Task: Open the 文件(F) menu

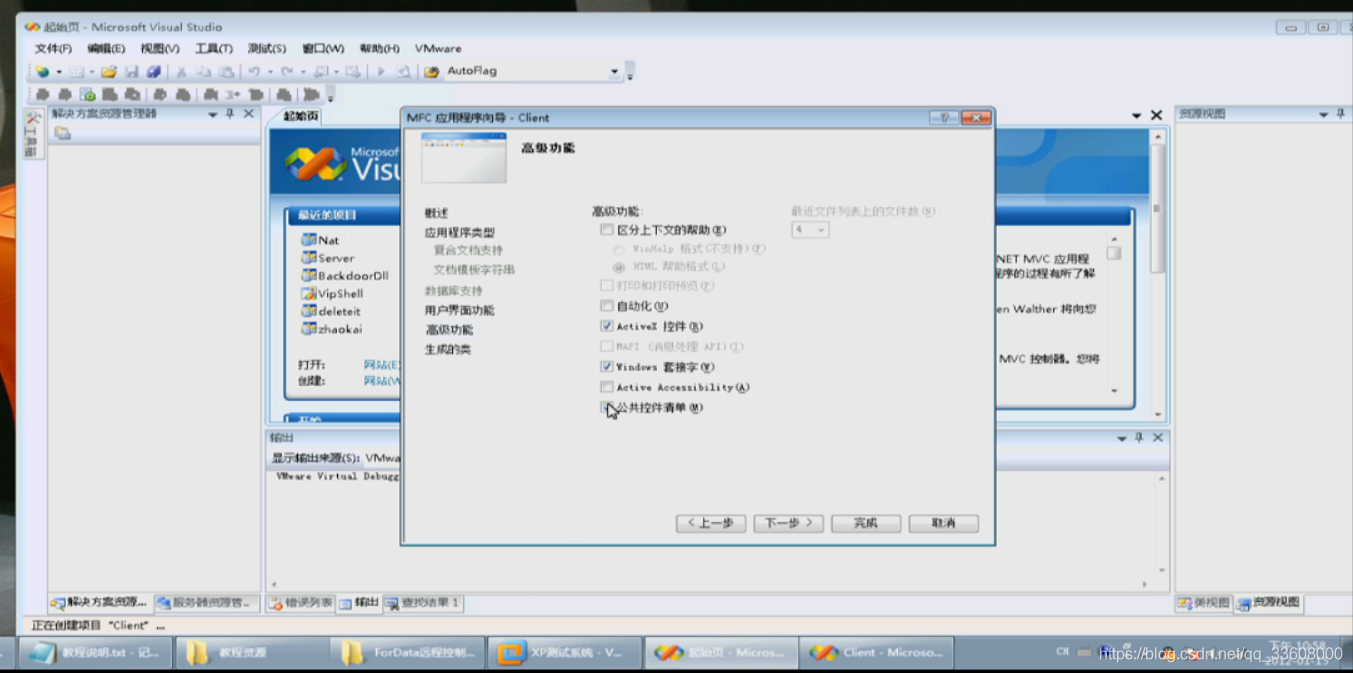Action: (53, 48)
